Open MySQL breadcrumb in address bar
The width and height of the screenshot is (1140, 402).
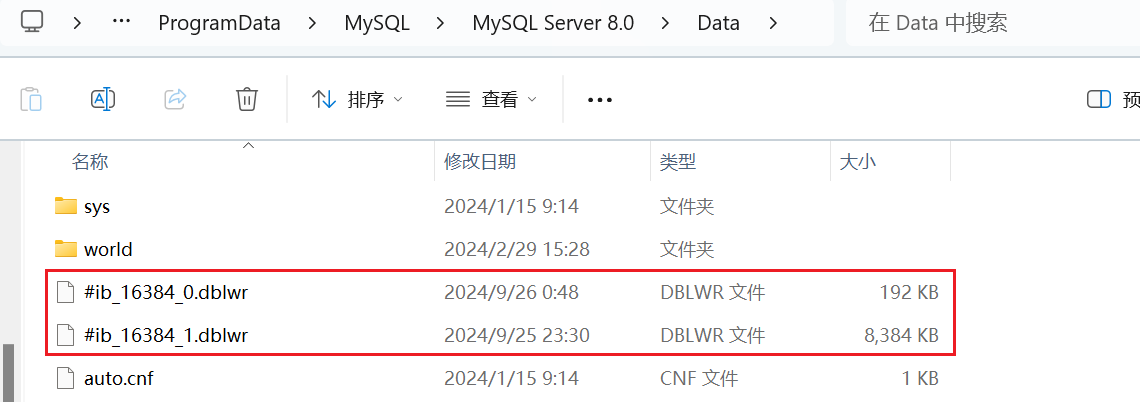click(377, 23)
